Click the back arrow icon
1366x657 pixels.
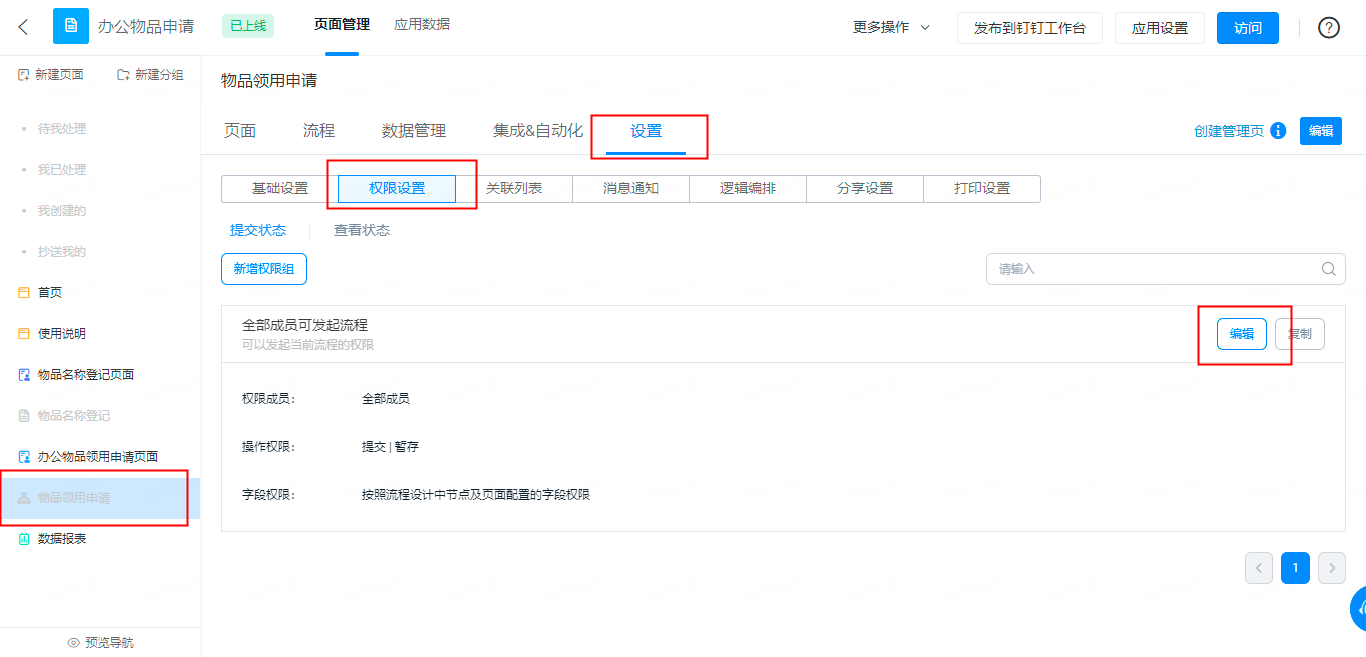[24, 27]
